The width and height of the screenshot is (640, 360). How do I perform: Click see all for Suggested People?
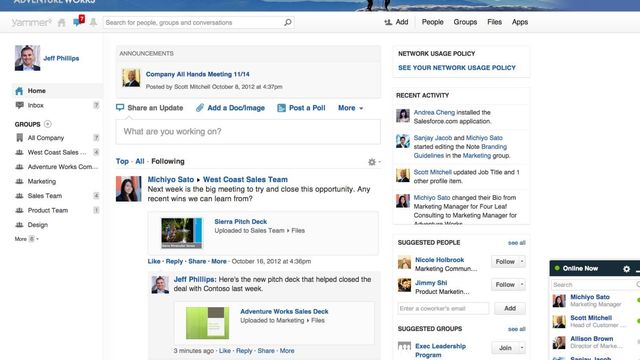coord(516,243)
